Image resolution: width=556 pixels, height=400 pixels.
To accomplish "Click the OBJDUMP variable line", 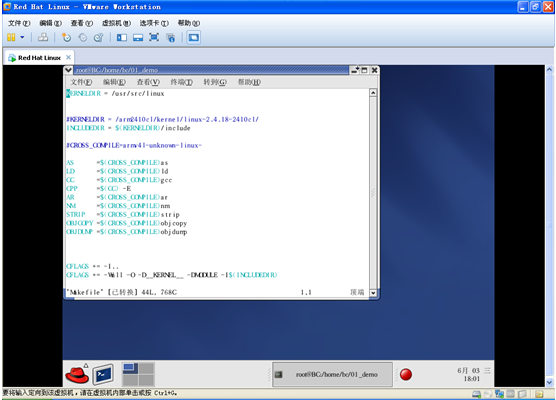I will click(127, 232).
